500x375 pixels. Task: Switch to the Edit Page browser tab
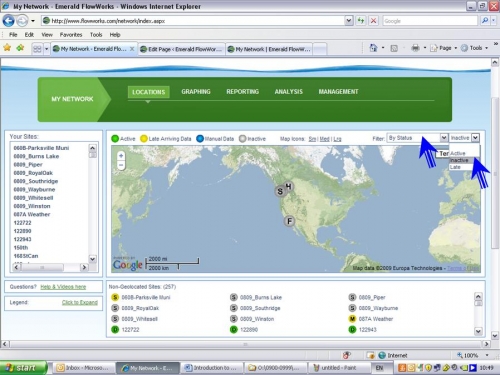coord(182,49)
